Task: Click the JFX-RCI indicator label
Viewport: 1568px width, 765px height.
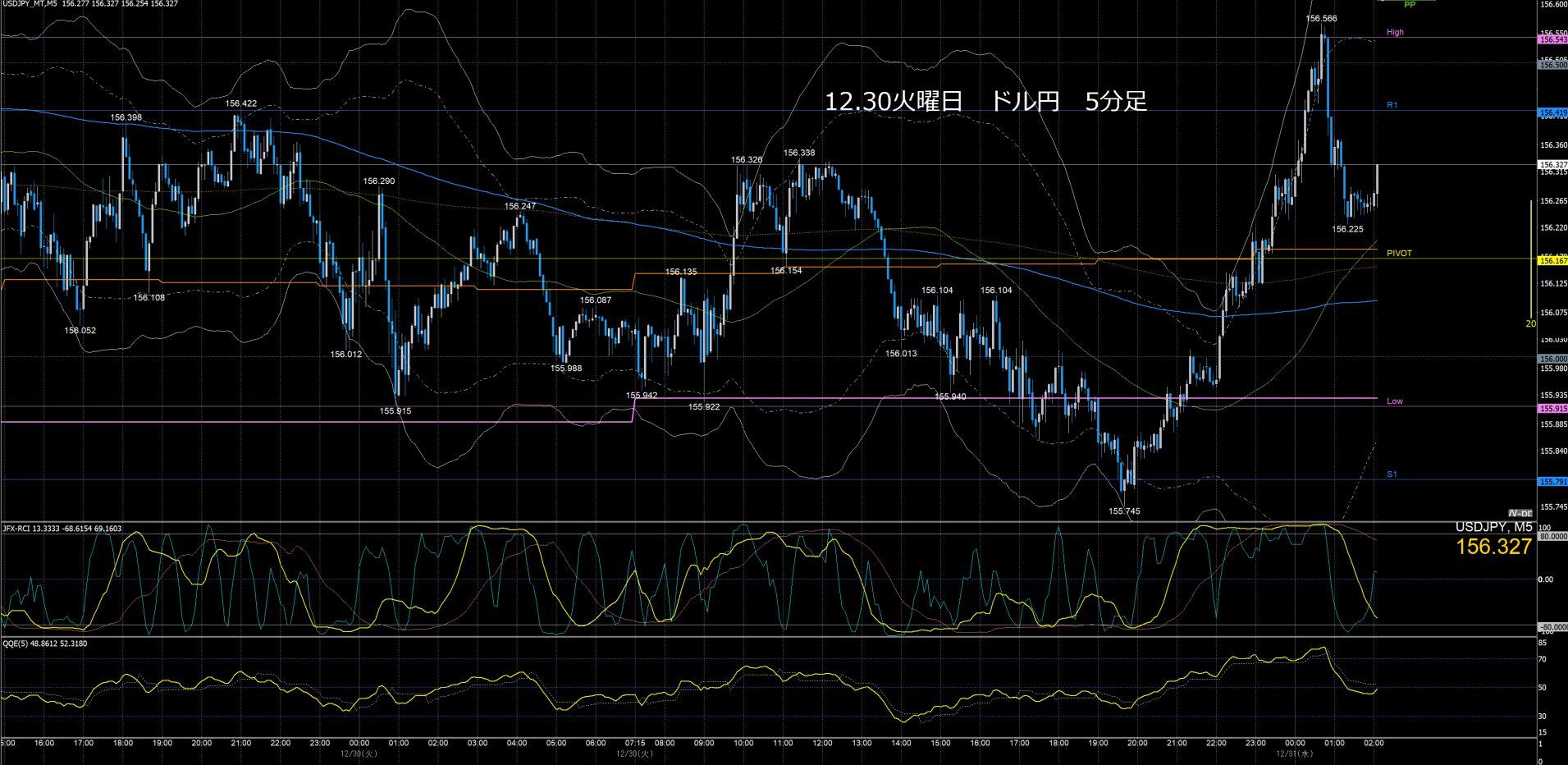Action: tap(62, 529)
